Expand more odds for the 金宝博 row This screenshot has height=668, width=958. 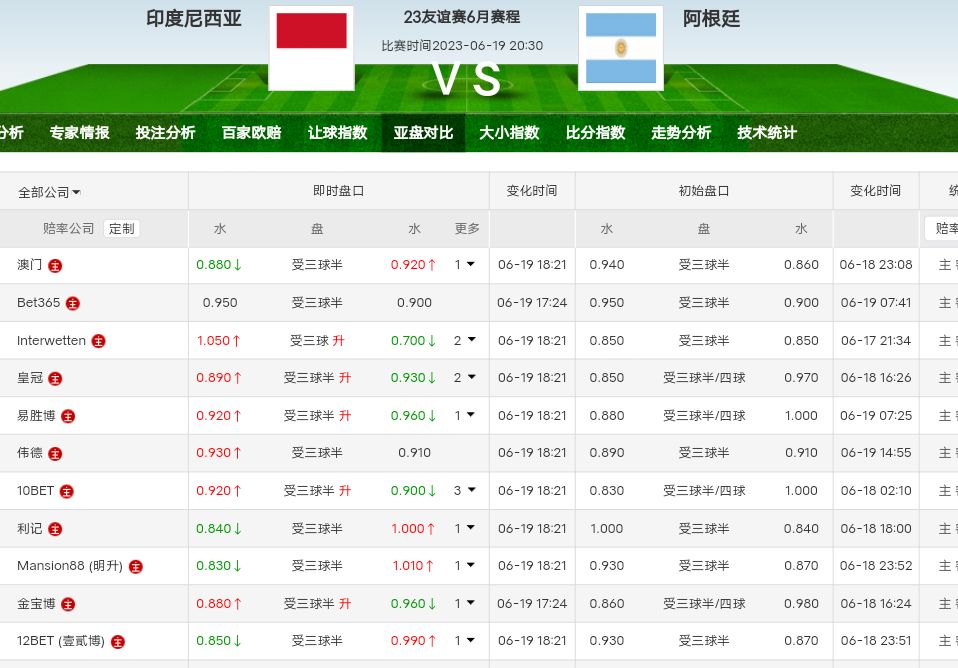pyautogui.click(x=465, y=603)
